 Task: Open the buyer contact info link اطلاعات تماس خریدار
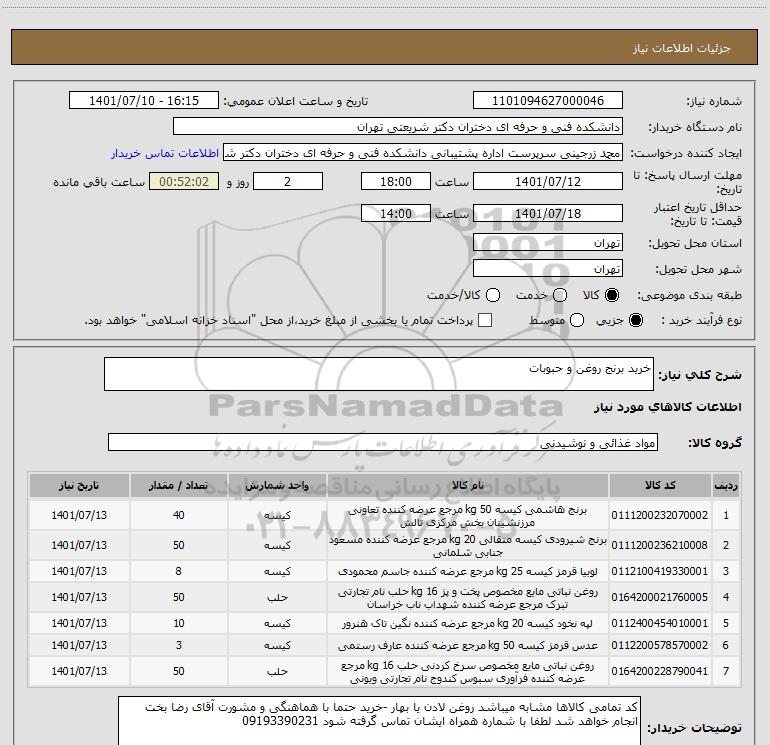click(165, 153)
